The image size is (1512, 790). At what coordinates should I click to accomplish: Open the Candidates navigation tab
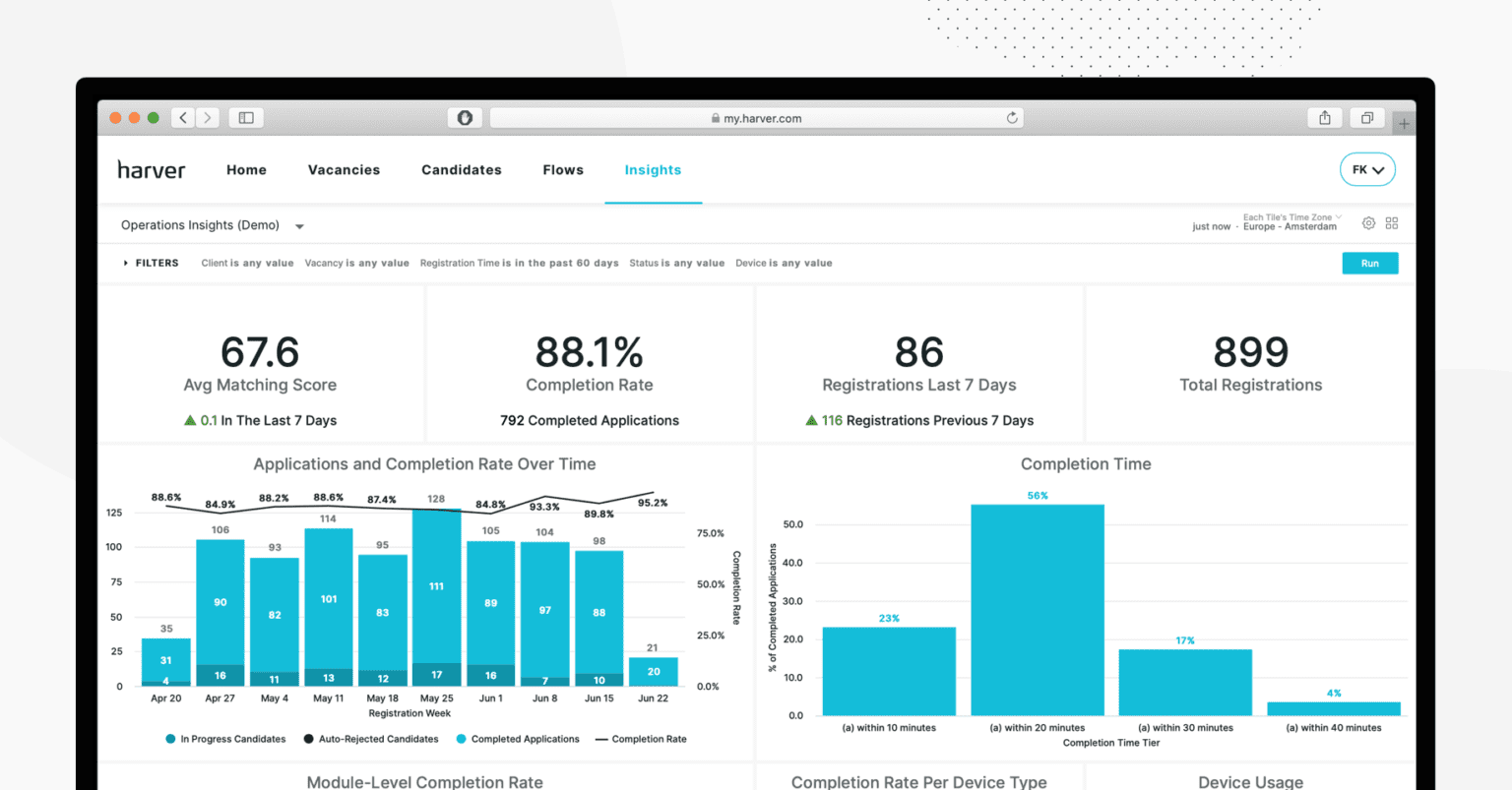click(462, 169)
